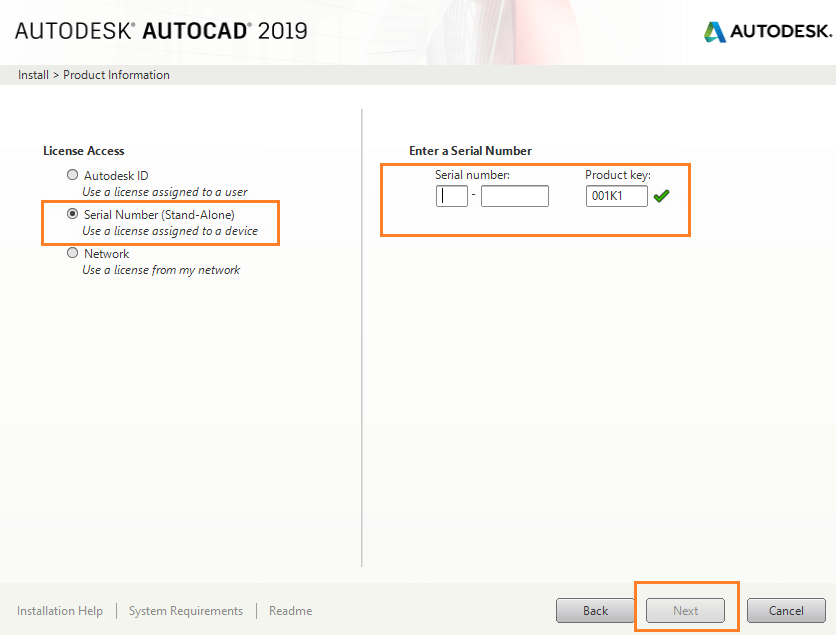This screenshot has width=836, height=635.
Task: Click the 'Product key:' label
Action: (x=618, y=175)
